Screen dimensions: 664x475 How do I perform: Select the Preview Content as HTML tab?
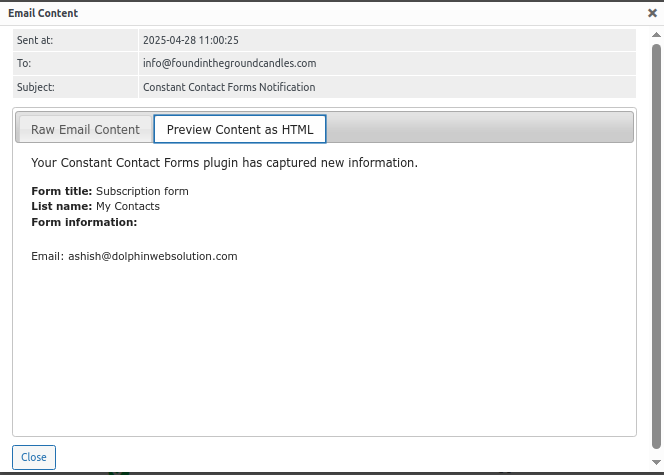point(240,129)
